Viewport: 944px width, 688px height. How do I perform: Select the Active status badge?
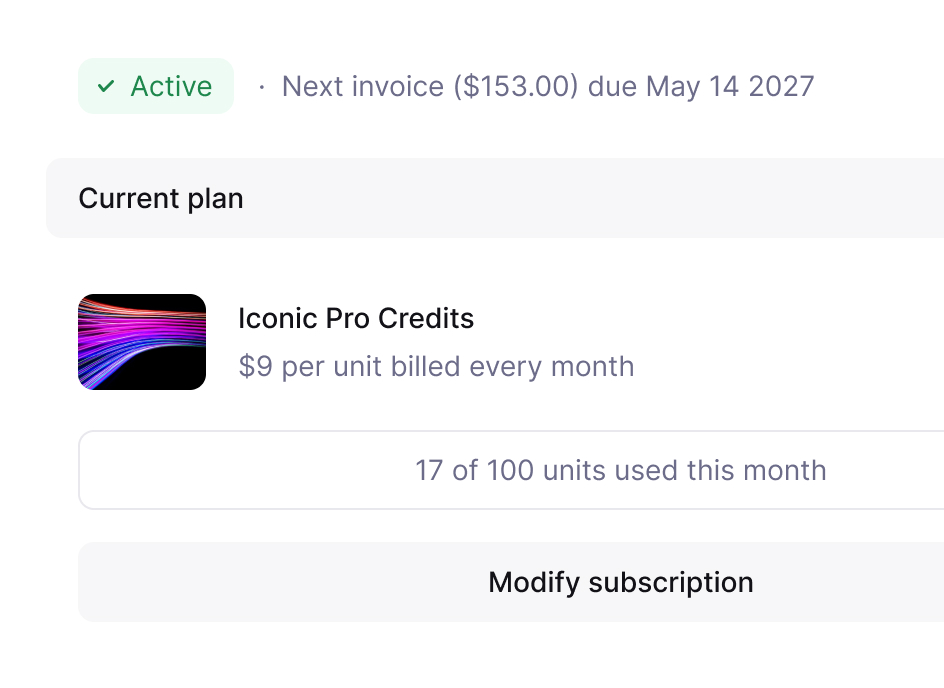[x=156, y=86]
